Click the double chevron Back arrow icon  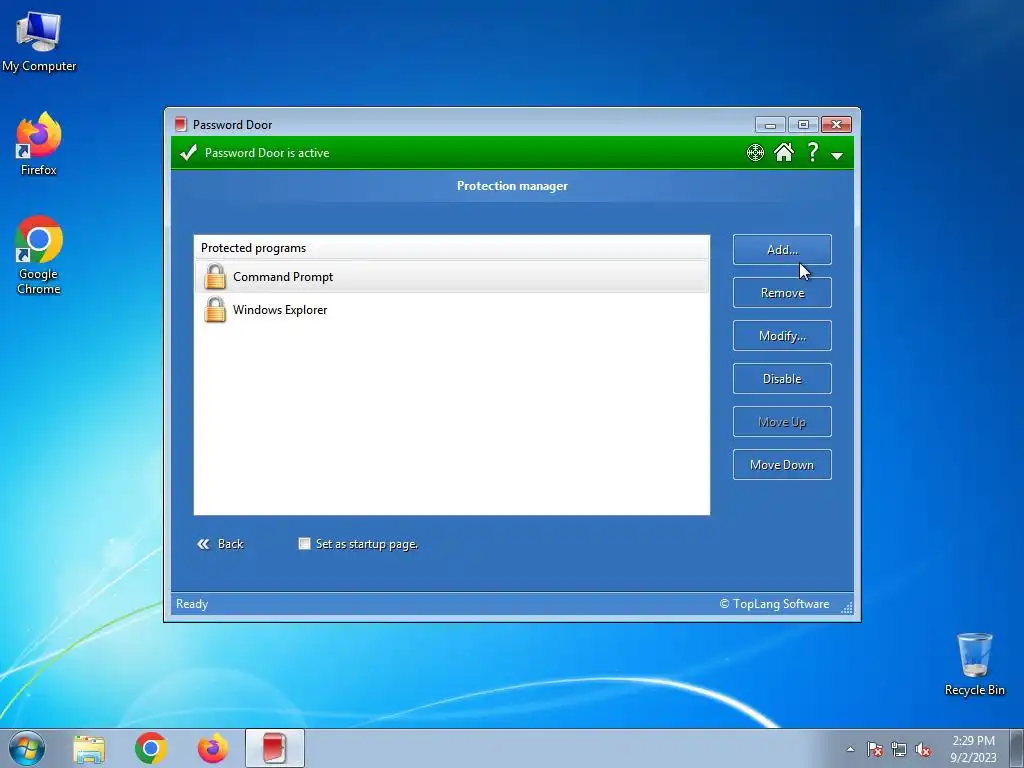(x=204, y=544)
